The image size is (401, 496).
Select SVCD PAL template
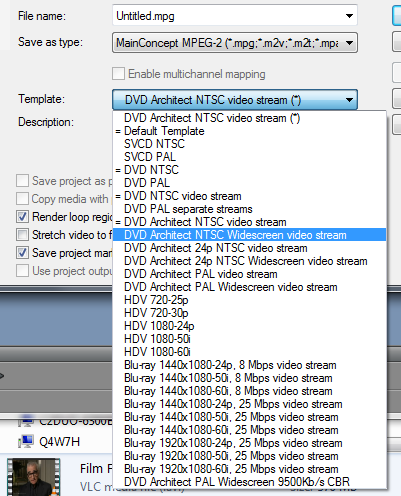click(250, 157)
